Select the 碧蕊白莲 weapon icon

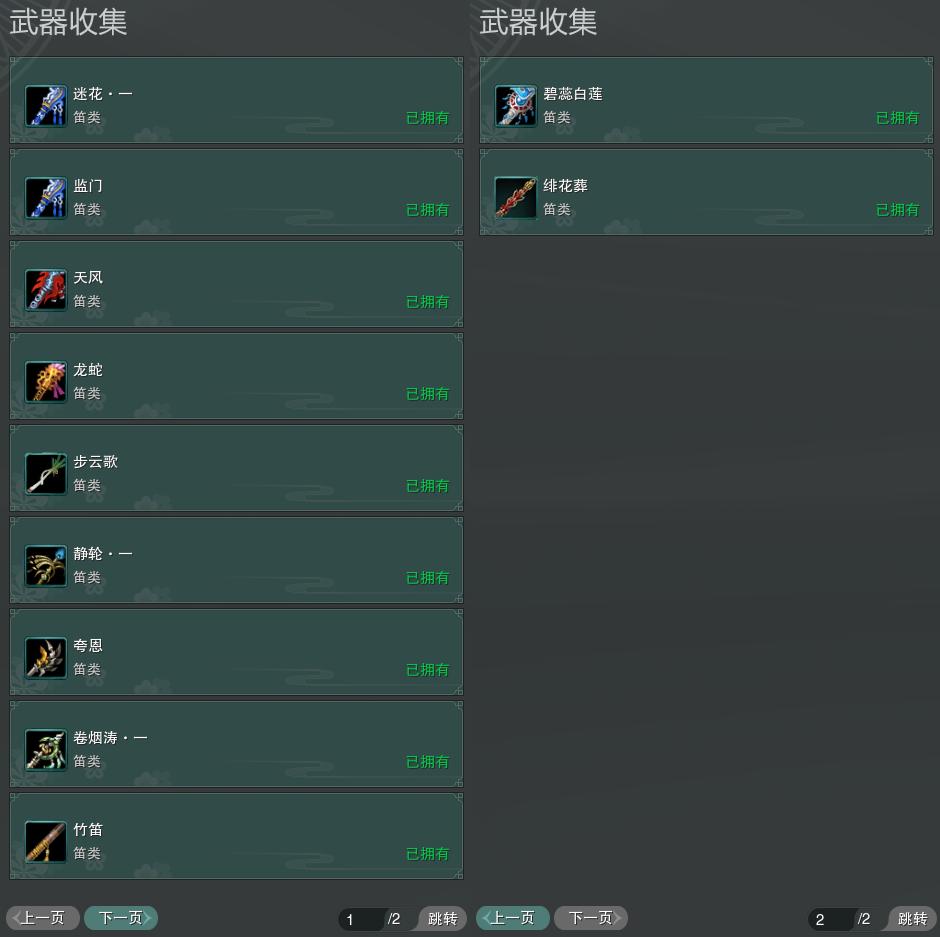point(516,106)
